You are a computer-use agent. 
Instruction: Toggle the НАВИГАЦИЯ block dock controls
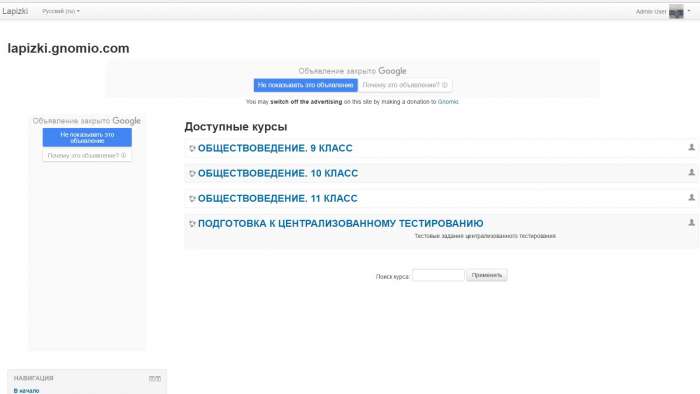(155, 378)
